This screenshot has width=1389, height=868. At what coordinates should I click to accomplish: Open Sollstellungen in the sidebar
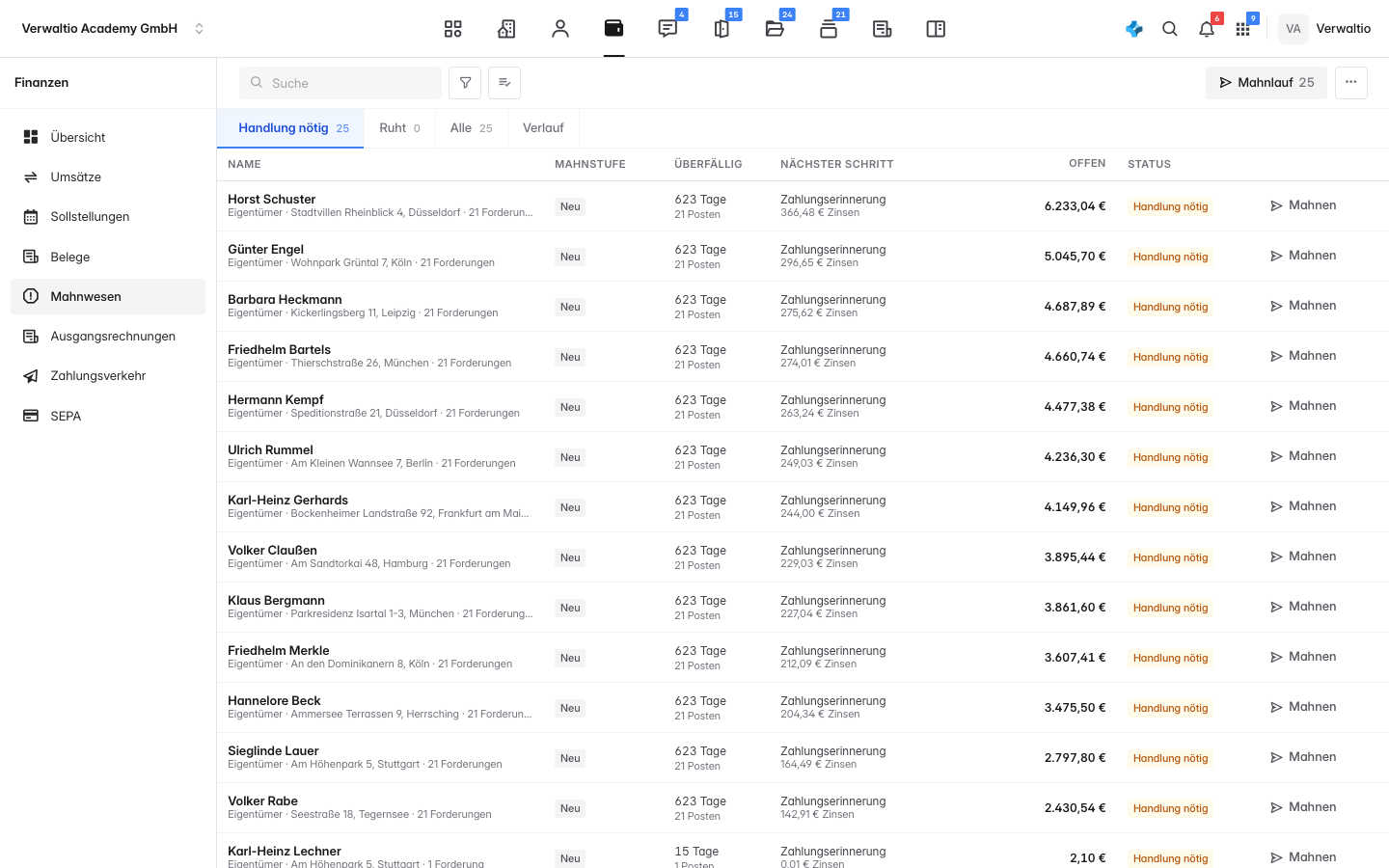click(x=108, y=217)
